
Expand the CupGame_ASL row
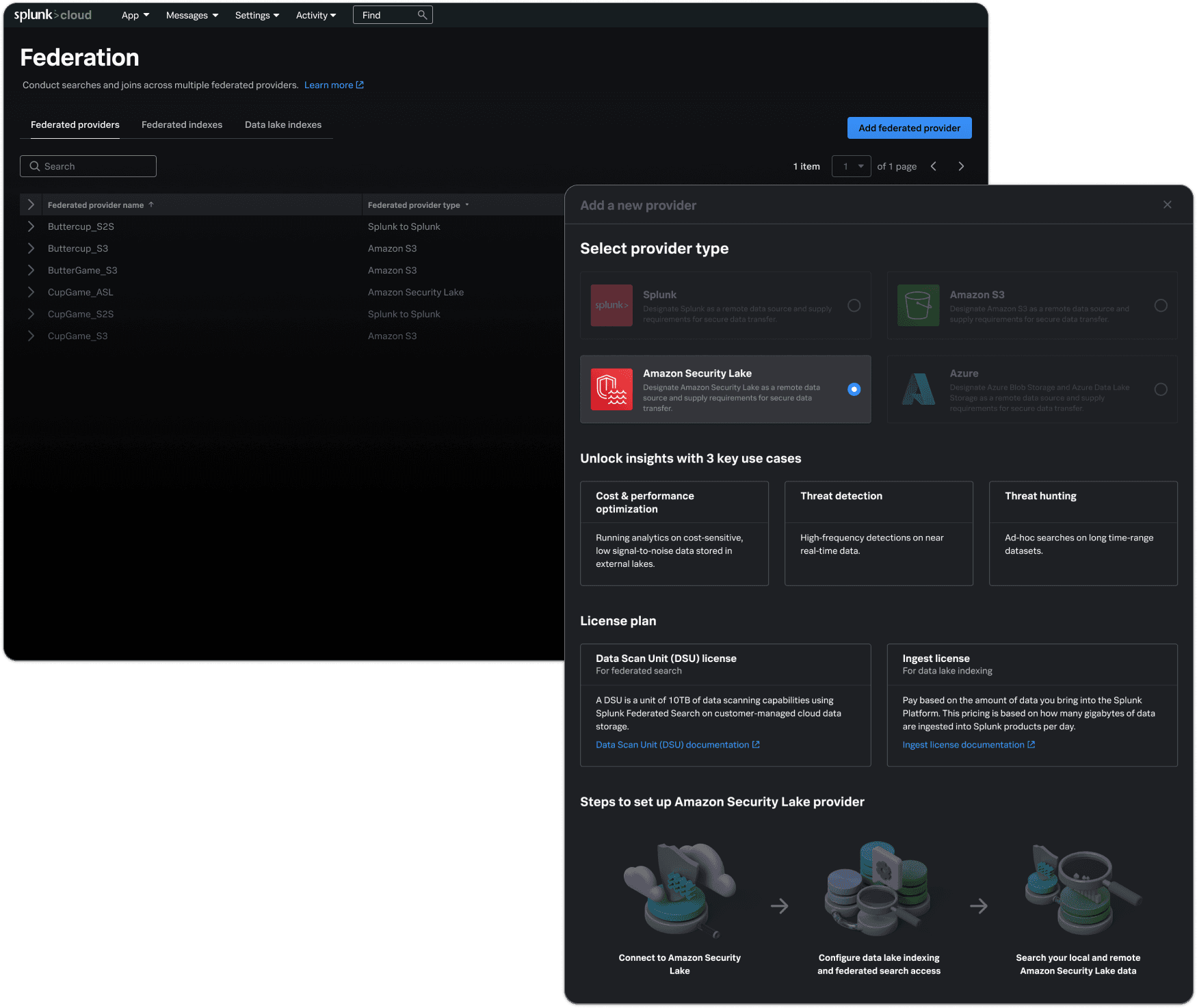[31, 292]
